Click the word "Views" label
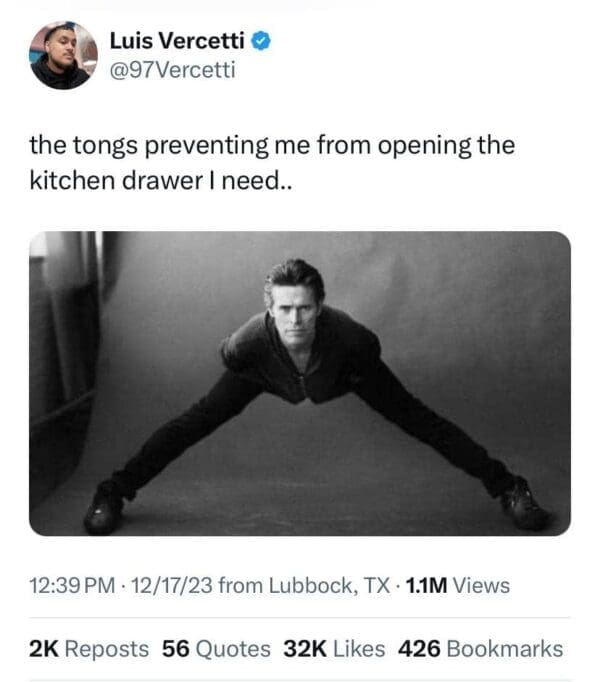The height and width of the screenshot is (682, 600). point(481,586)
